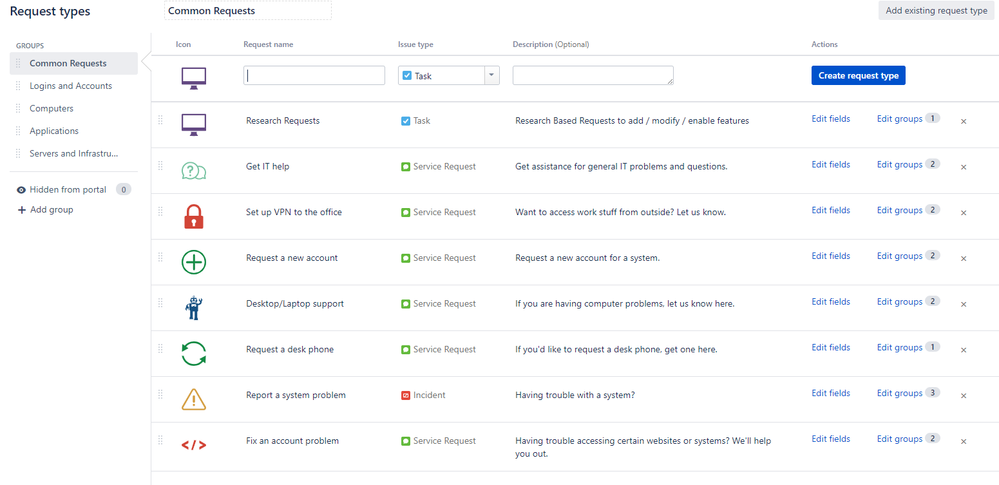Image resolution: width=999 pixels, height=485 pixels.
Task: Click drag handle of Report a system problem row
Action: (161, 395)
